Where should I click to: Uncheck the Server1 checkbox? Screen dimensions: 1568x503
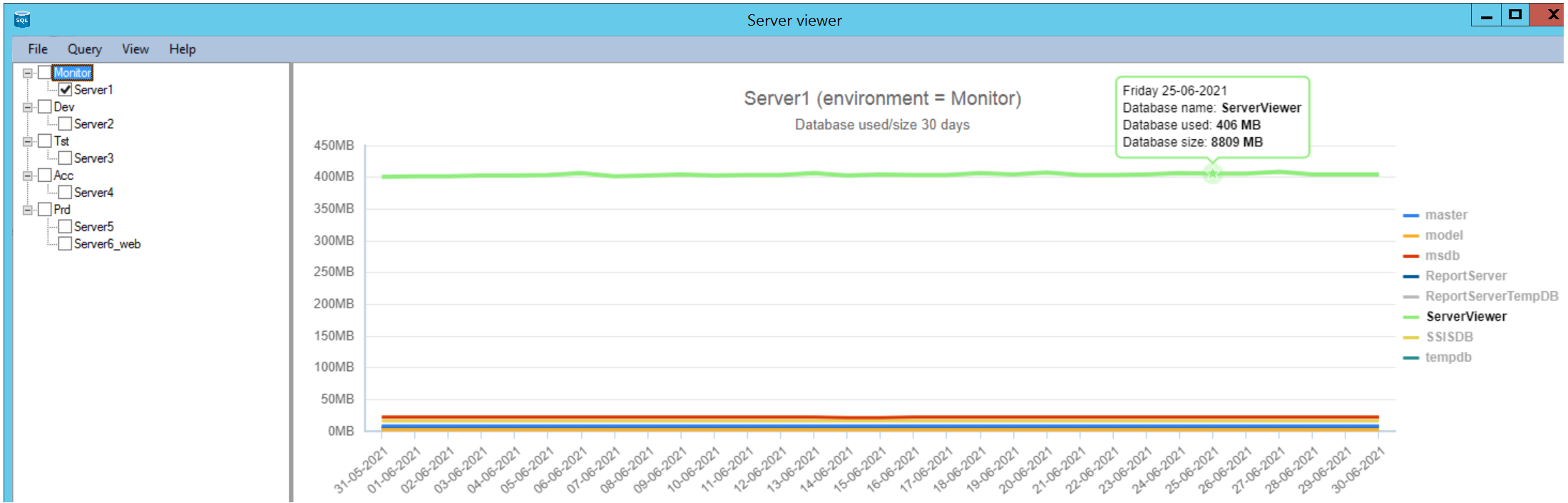(65, 90)
